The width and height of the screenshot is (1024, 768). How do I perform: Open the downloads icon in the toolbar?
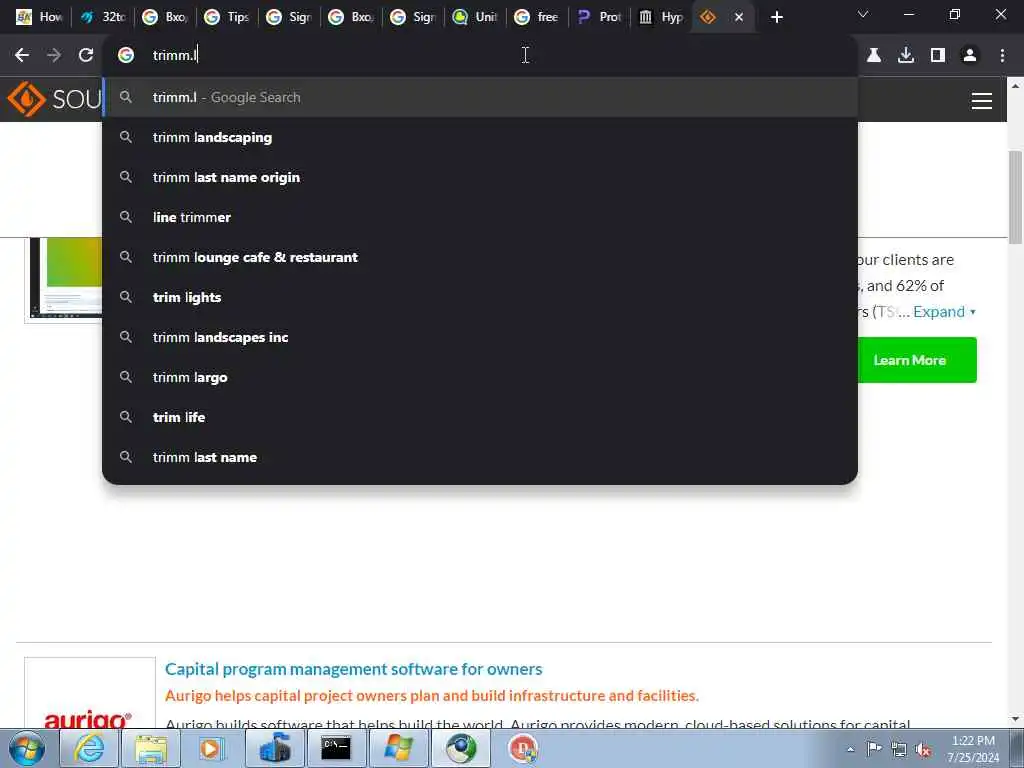click(x=906, y=56)
